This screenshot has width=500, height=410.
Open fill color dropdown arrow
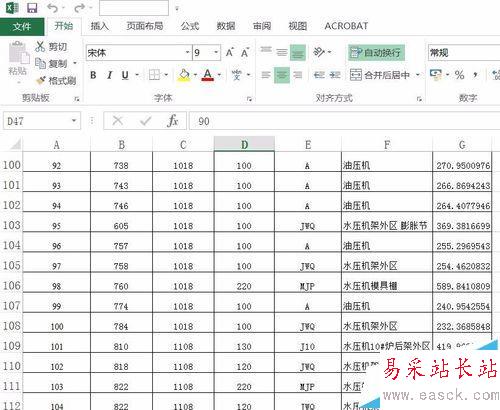[195, 75]
